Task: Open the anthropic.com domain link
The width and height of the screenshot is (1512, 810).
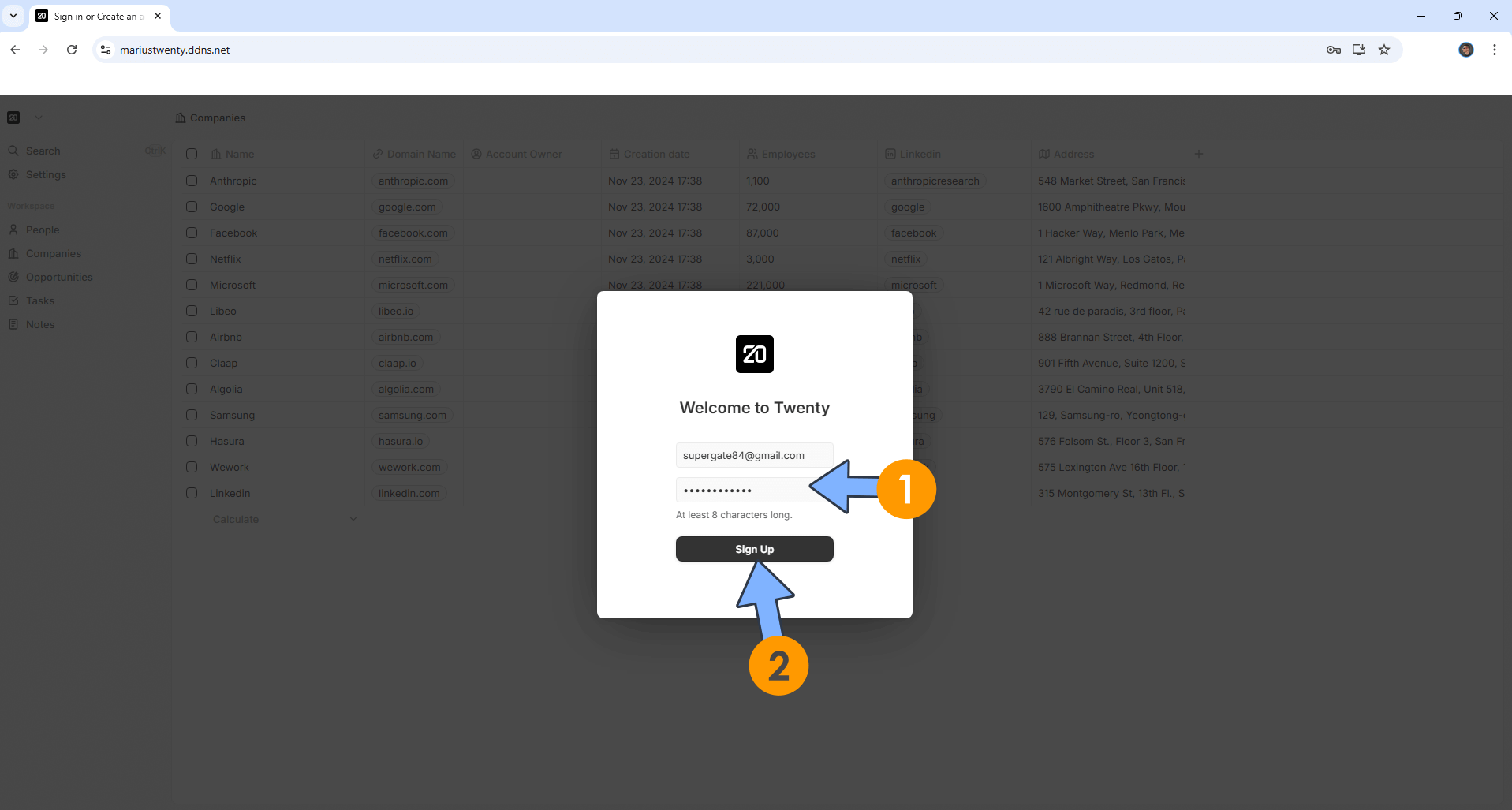Action: point(413,181)
